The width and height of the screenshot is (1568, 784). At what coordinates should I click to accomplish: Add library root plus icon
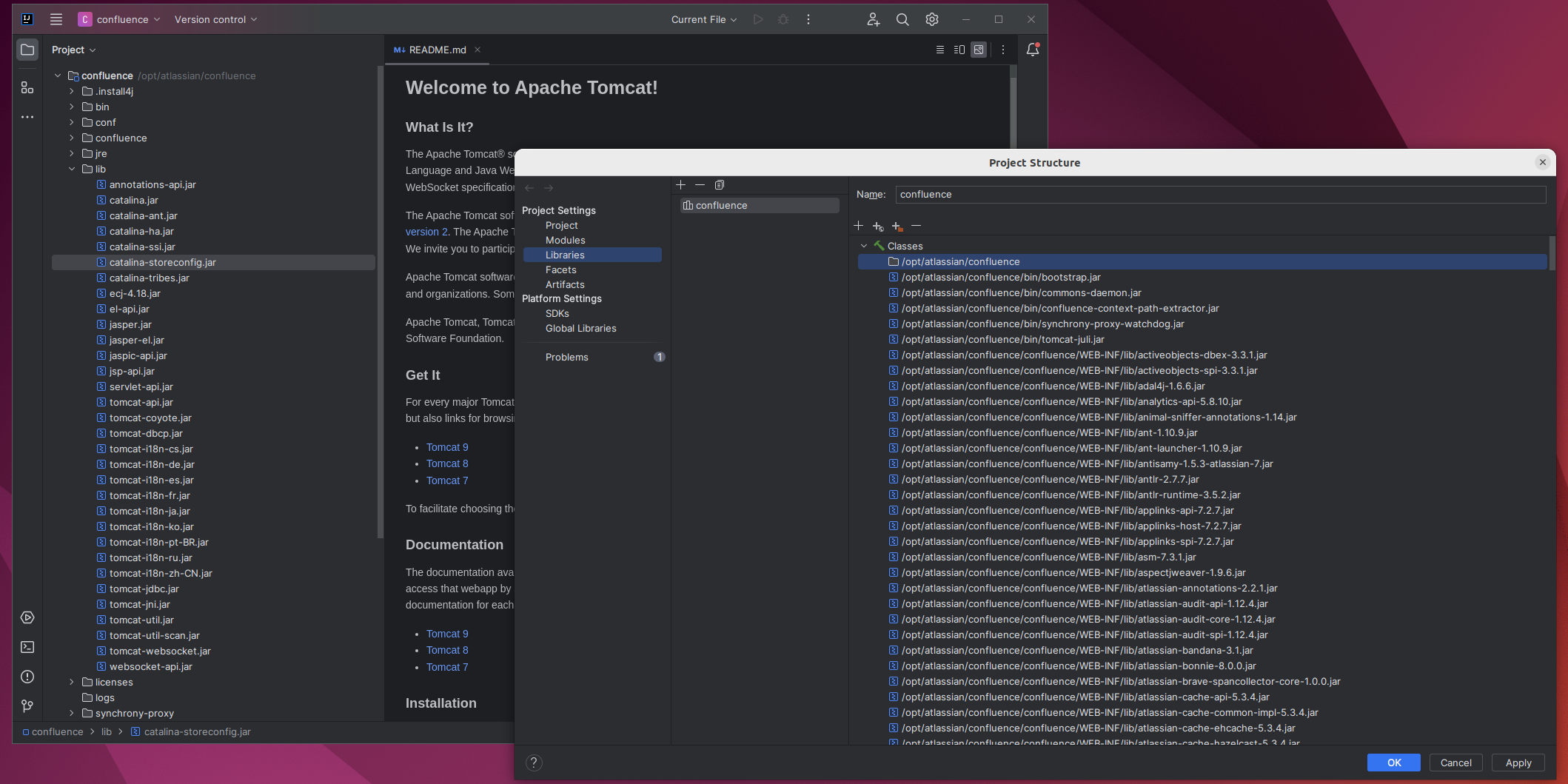(859, 226)
